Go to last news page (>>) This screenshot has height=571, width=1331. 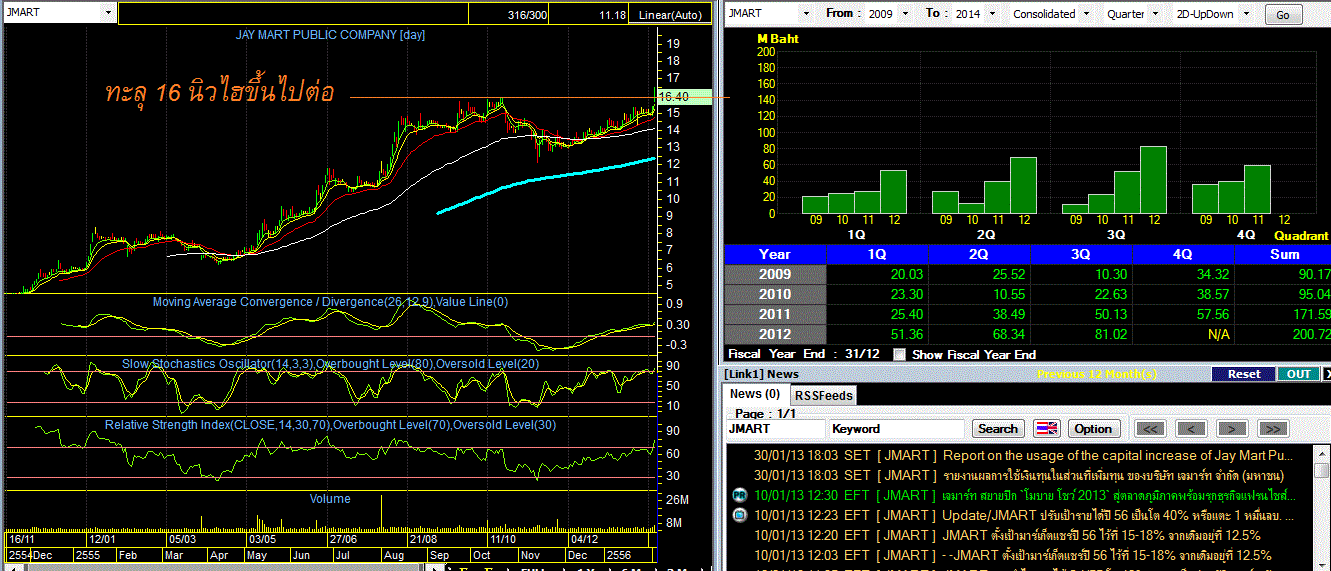click(x=1272, y=429)
